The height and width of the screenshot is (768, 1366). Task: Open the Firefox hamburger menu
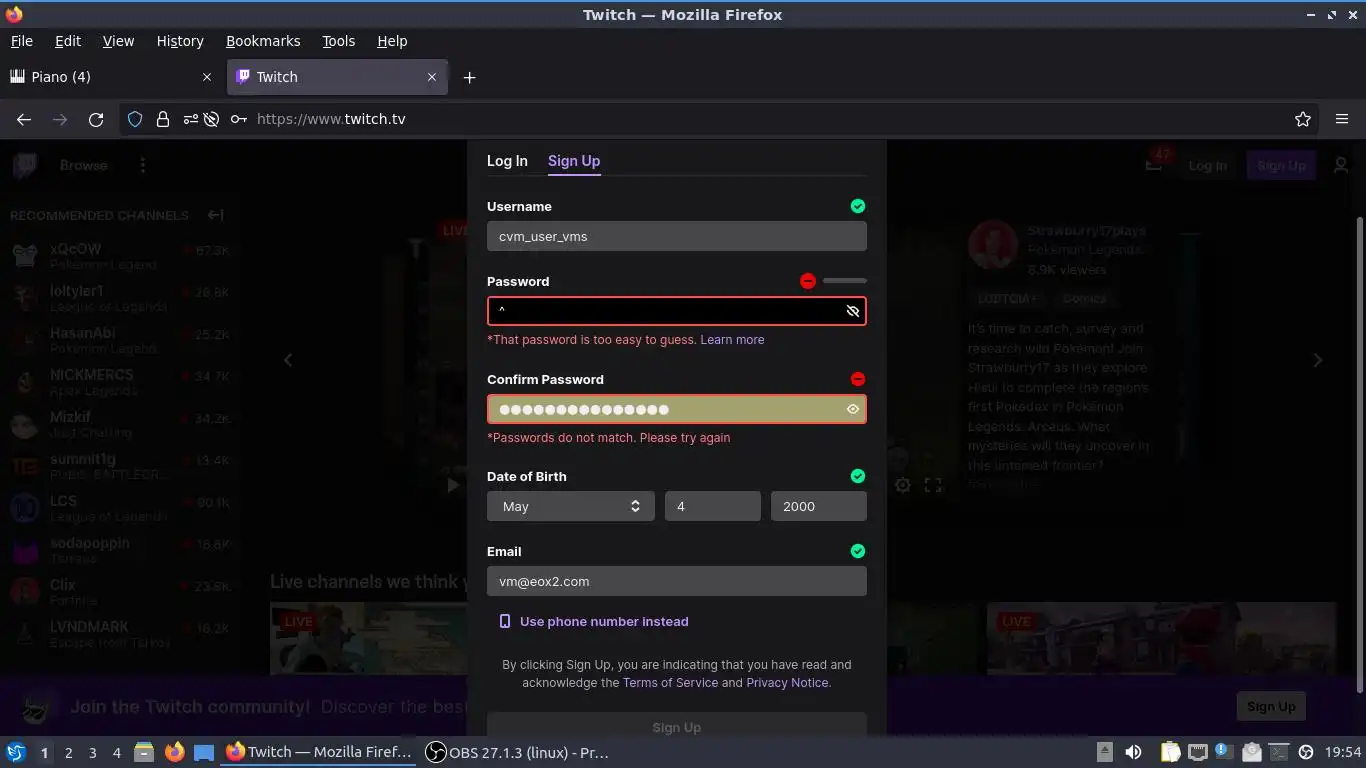click(x=1342, y=119)
